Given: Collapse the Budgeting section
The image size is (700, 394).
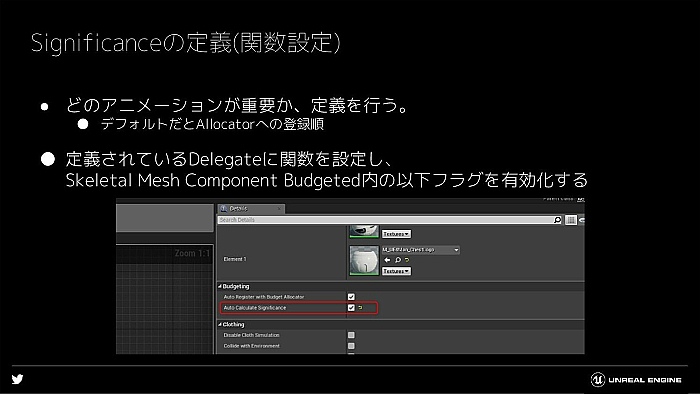Looking at the screenshot, I should tap(220, 286).
